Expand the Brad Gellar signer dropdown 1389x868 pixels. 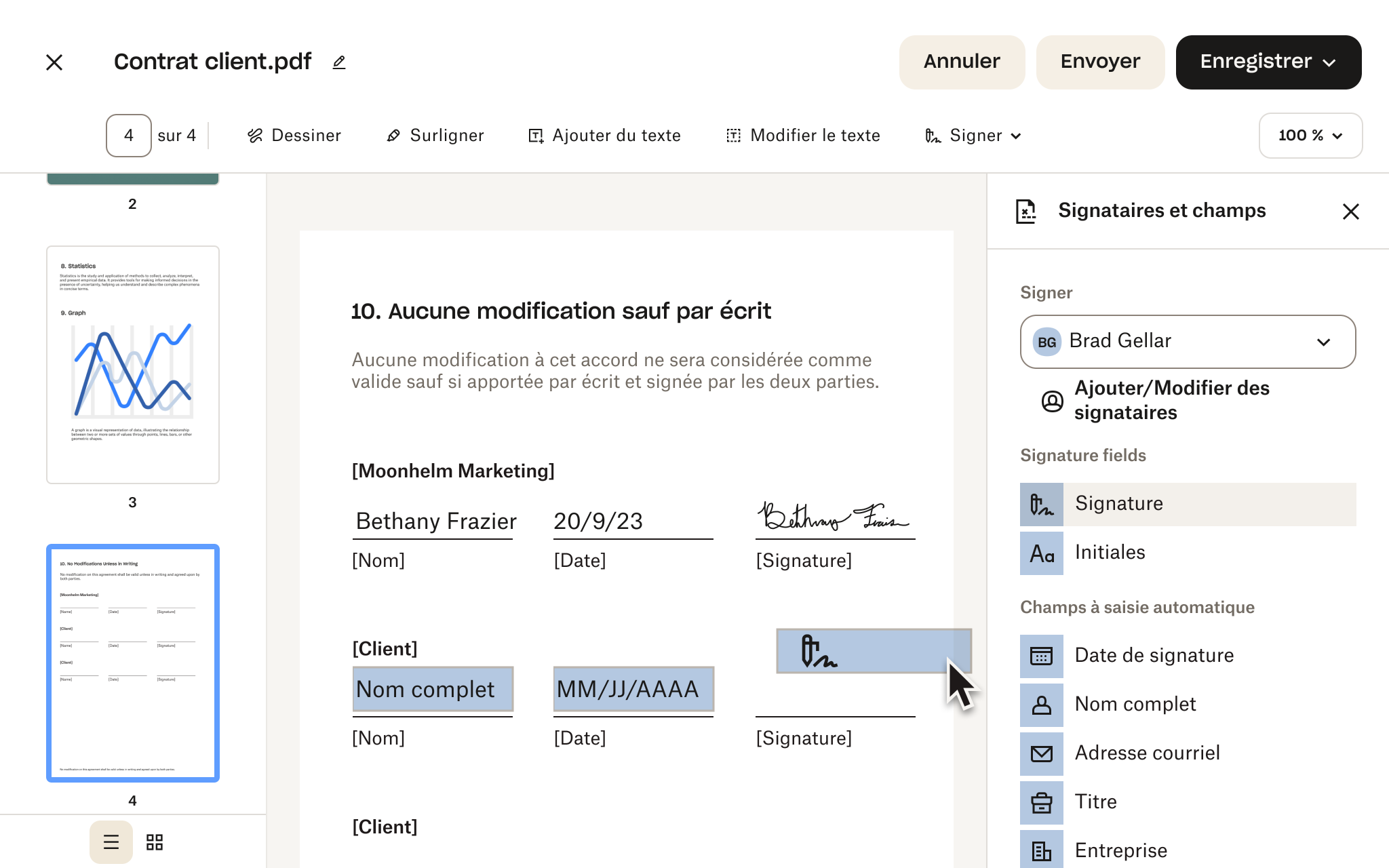click(1188, 342)
